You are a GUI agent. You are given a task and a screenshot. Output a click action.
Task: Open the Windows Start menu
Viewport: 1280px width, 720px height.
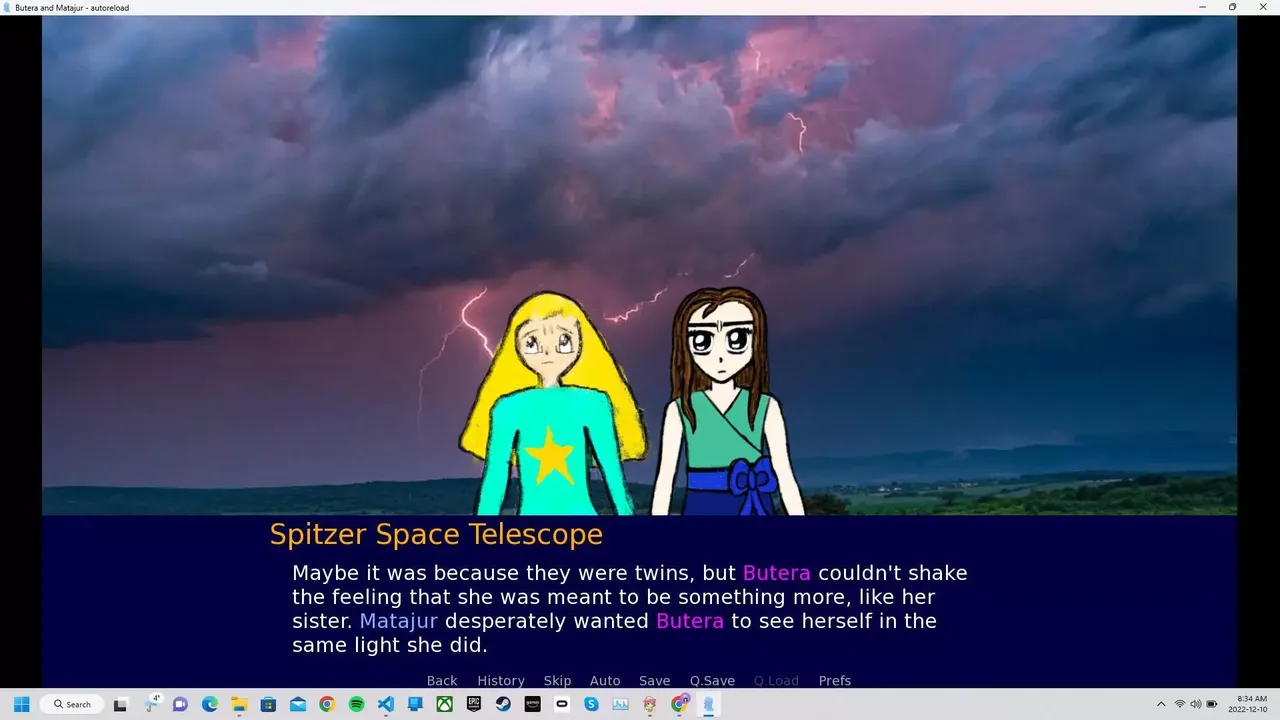pyautogui.click(x=21, y=704)
